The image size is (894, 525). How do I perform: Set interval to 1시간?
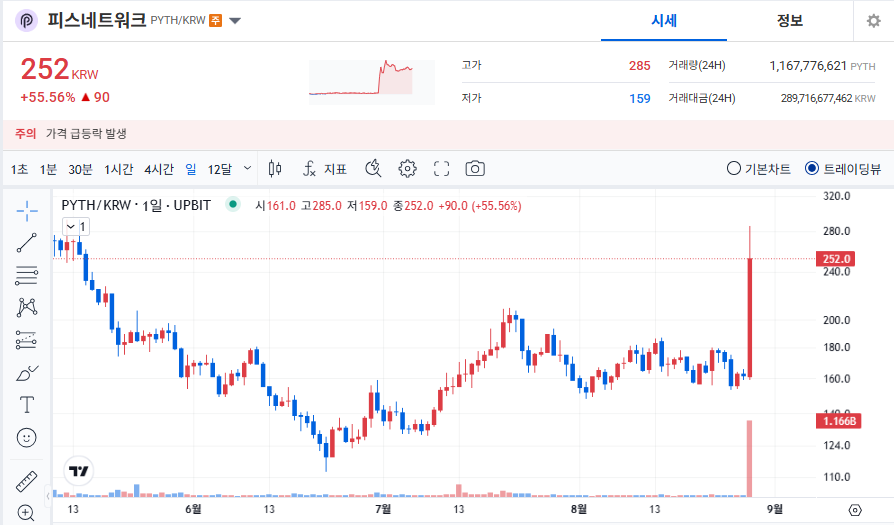click(x=119, y=169)
